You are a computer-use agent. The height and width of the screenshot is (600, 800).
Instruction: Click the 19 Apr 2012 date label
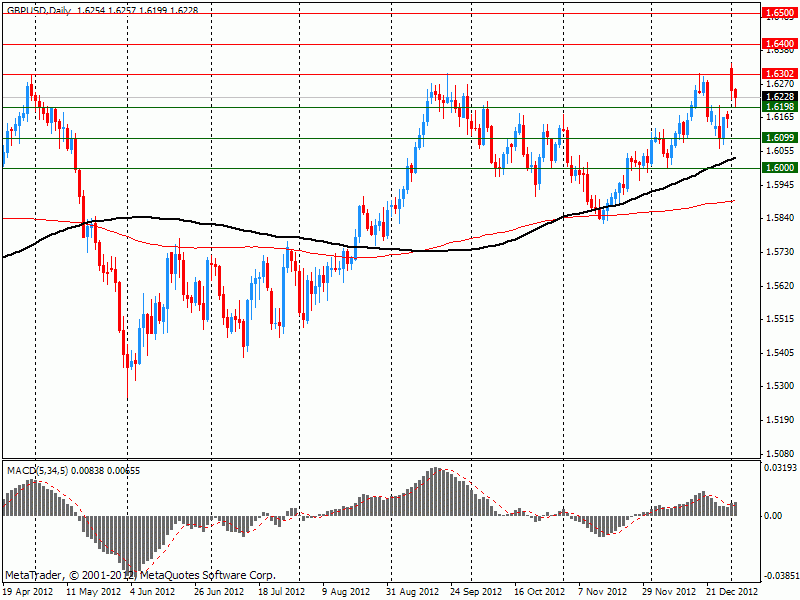tap(30, 591)
